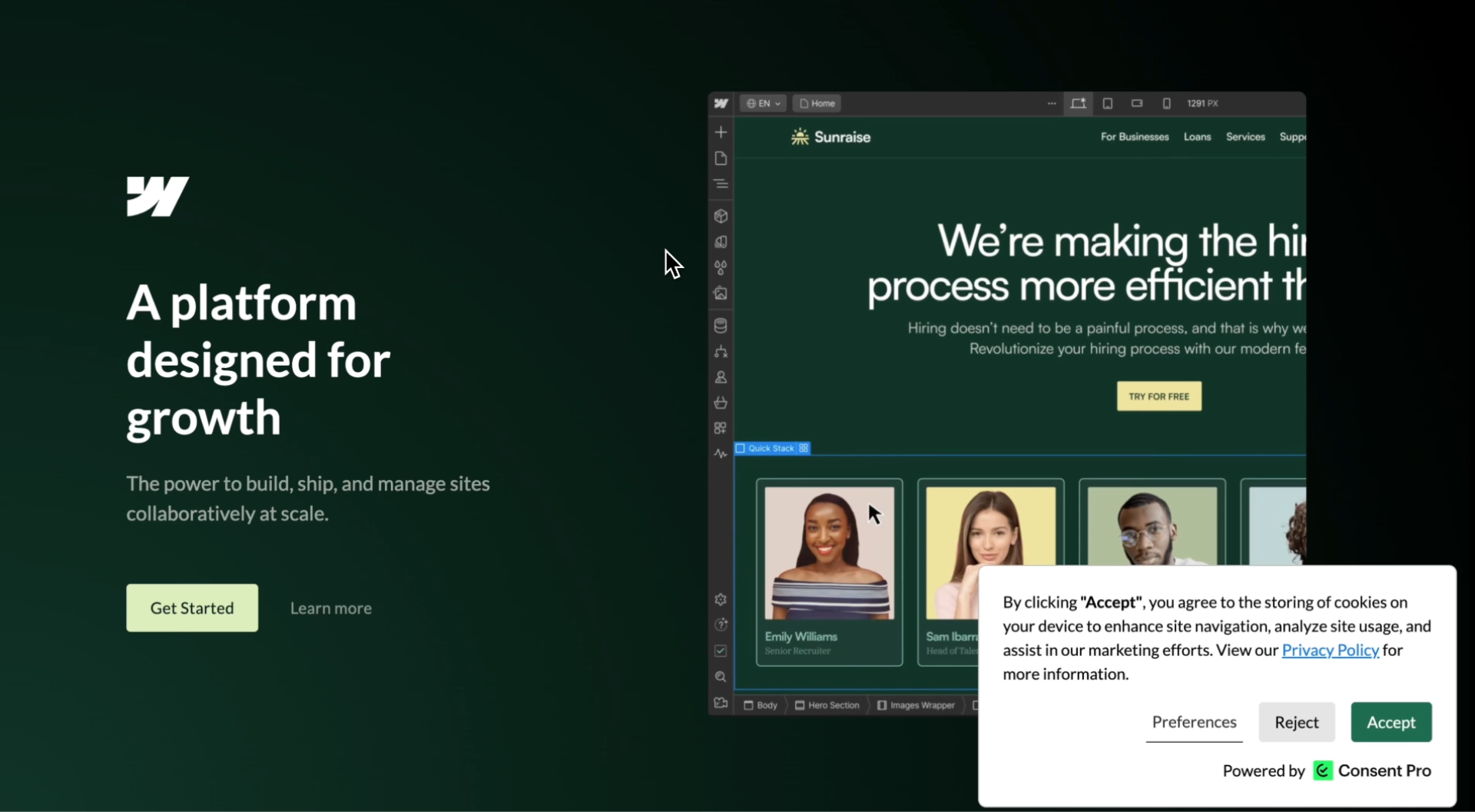The width and height of the screenshot is (1475, 812).
Task: Open the Add Elements panel
Action: click(x=721, y=131)
